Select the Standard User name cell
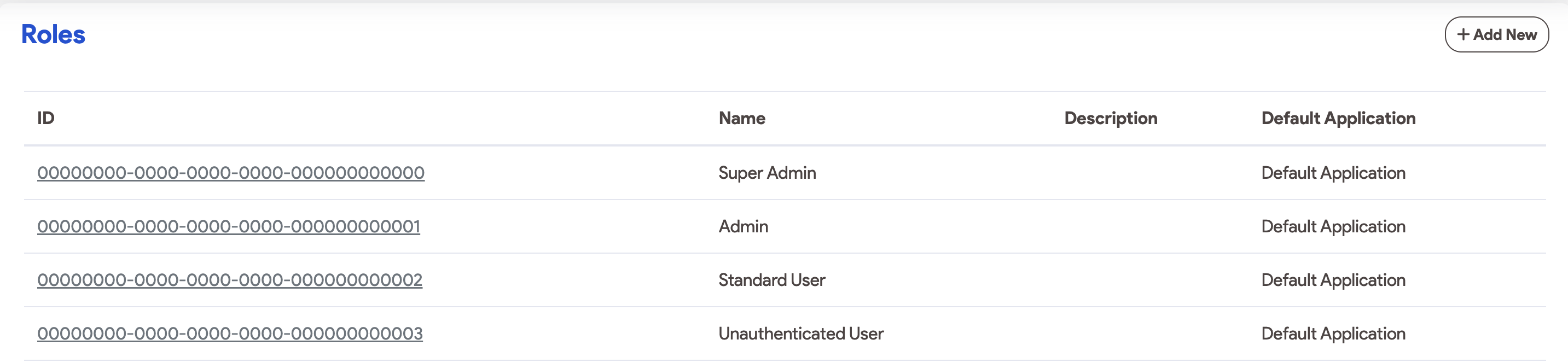This screenshot has width=1568, height=363. pos(771,280)
